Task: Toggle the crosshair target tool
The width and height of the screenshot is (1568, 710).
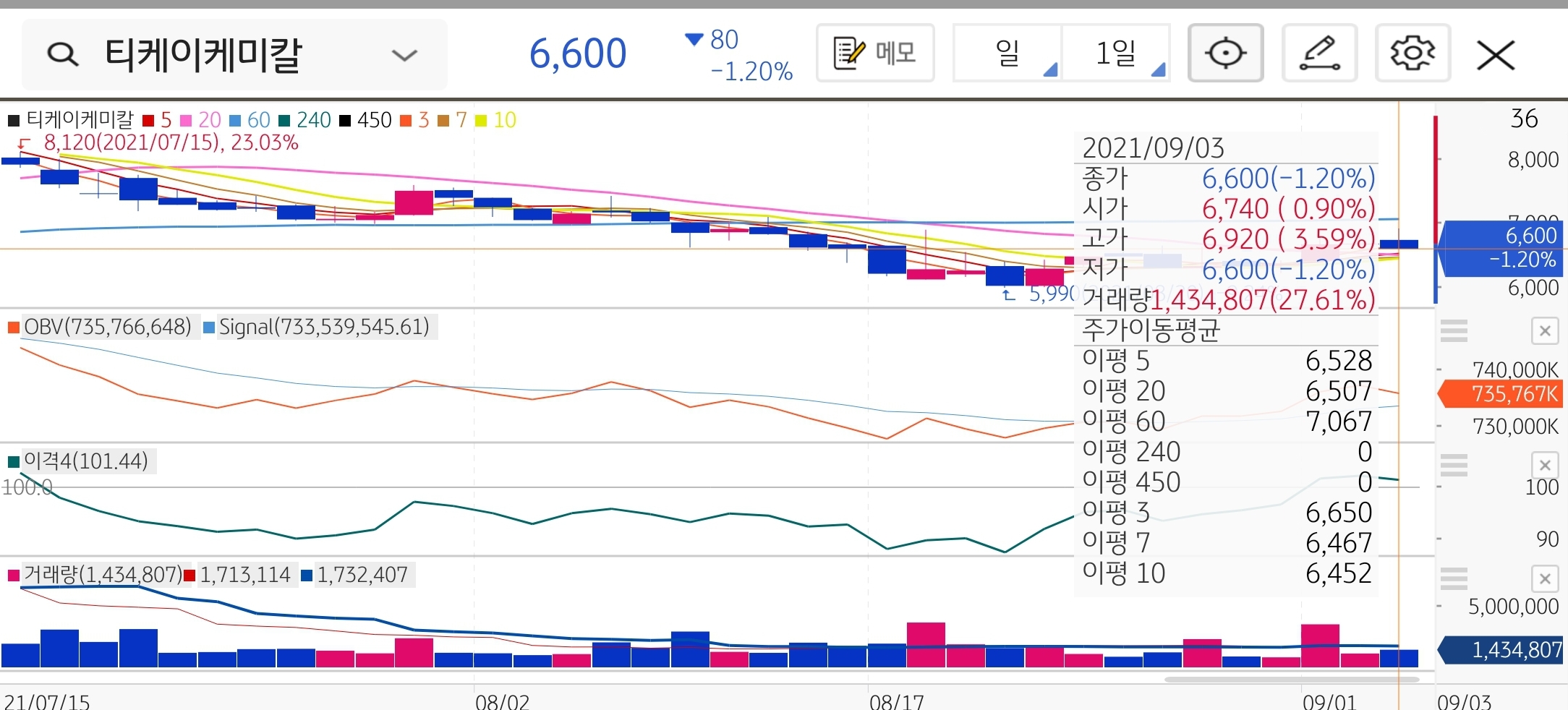Action: (x=1226, y=53)
